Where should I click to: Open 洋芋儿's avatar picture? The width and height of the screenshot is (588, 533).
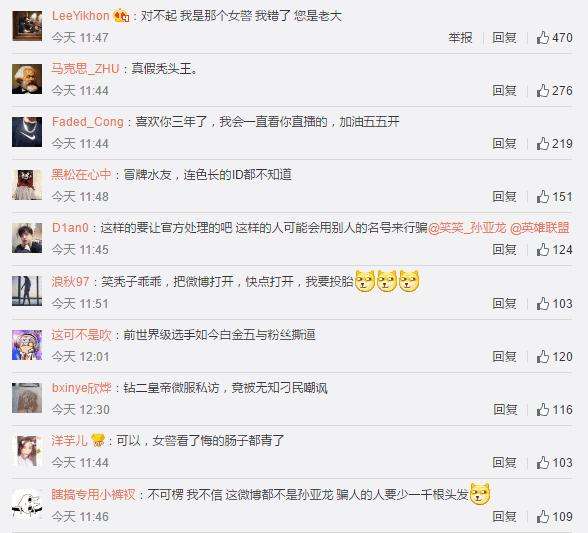coord(27,451)
